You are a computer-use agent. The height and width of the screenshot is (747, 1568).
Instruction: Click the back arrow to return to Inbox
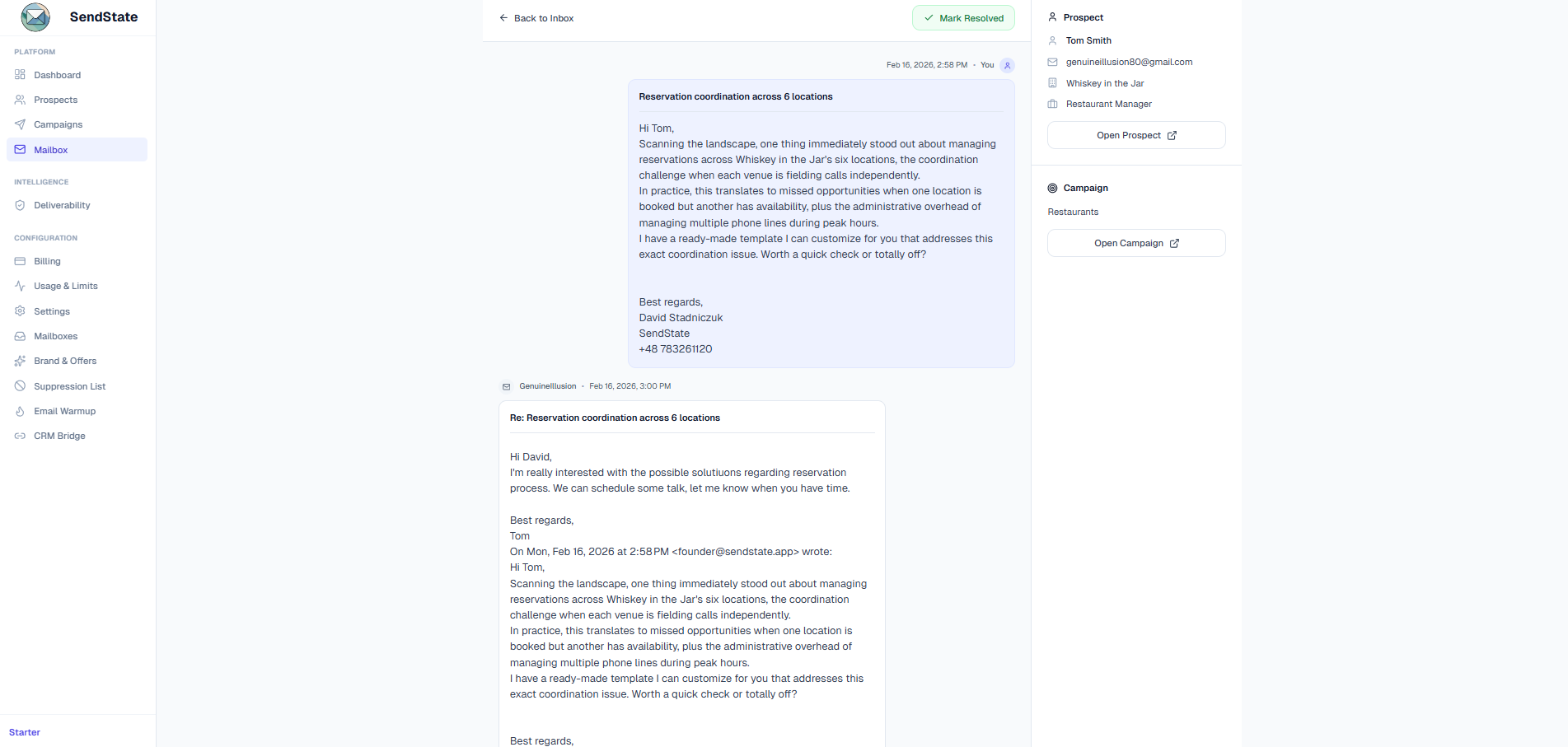click(503, 17)
